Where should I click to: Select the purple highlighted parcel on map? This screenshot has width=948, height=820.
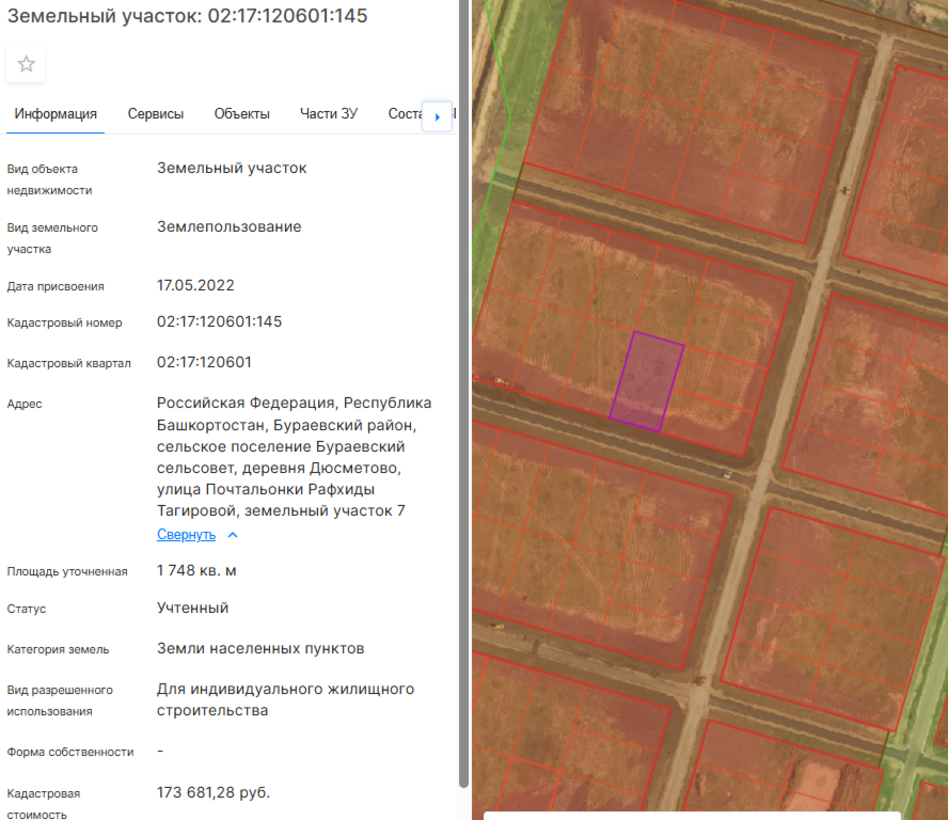click(647, 382)
